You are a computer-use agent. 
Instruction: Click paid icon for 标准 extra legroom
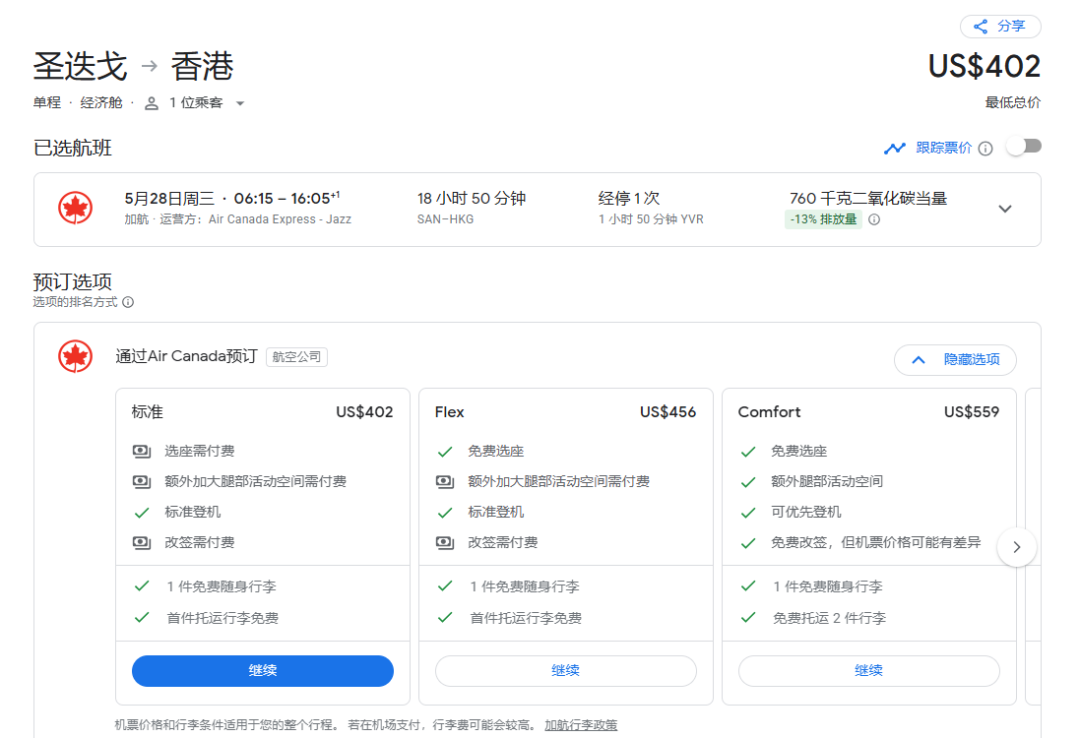click(x=142, y=482)
